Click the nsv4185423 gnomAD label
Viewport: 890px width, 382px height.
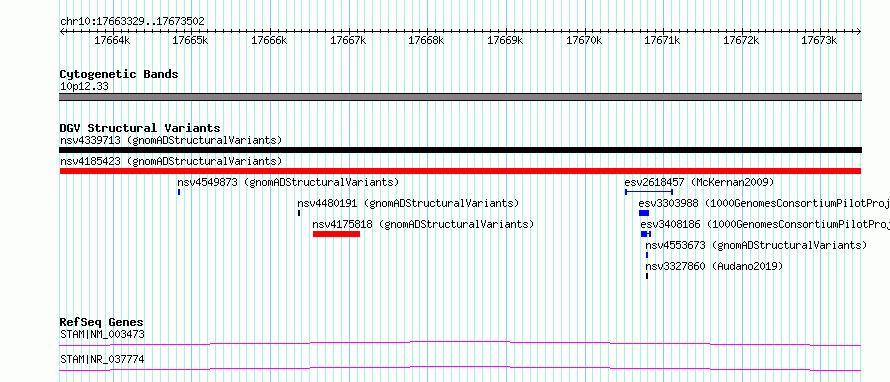[171, 161]
